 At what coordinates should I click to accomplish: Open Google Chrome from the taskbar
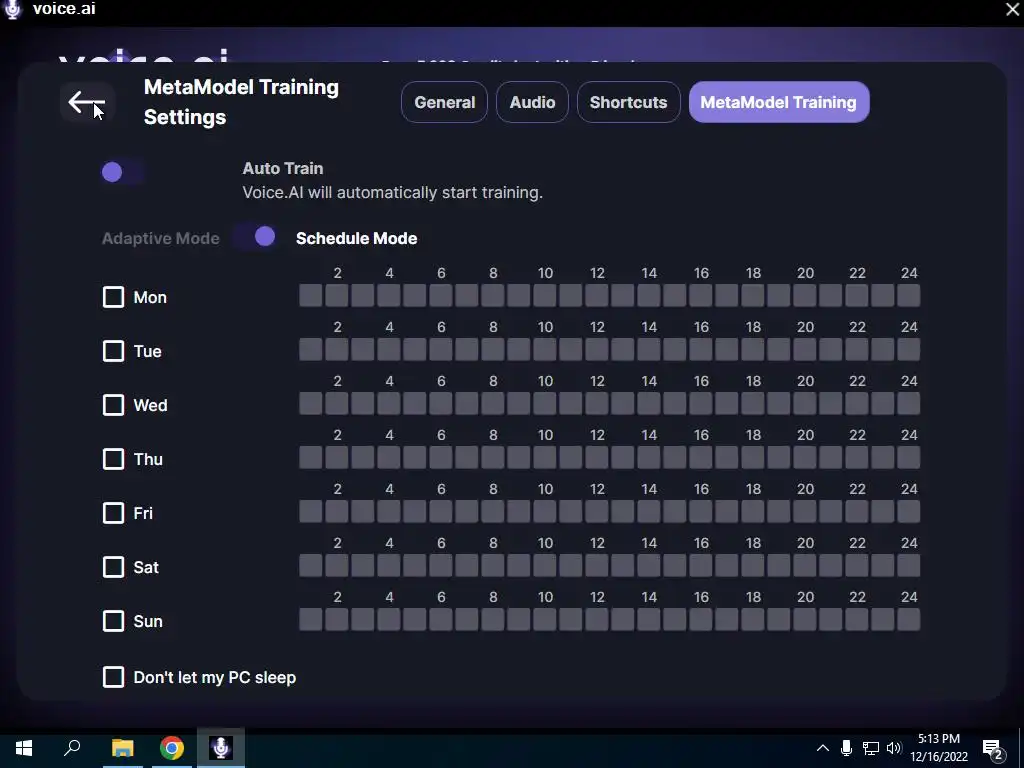pyautogui.click(x=172, y=748)
